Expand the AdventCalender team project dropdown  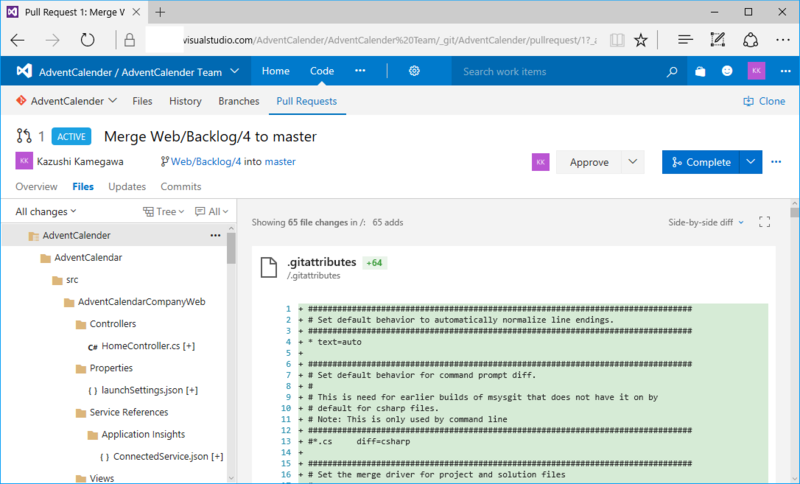click(x=235, y=71)
